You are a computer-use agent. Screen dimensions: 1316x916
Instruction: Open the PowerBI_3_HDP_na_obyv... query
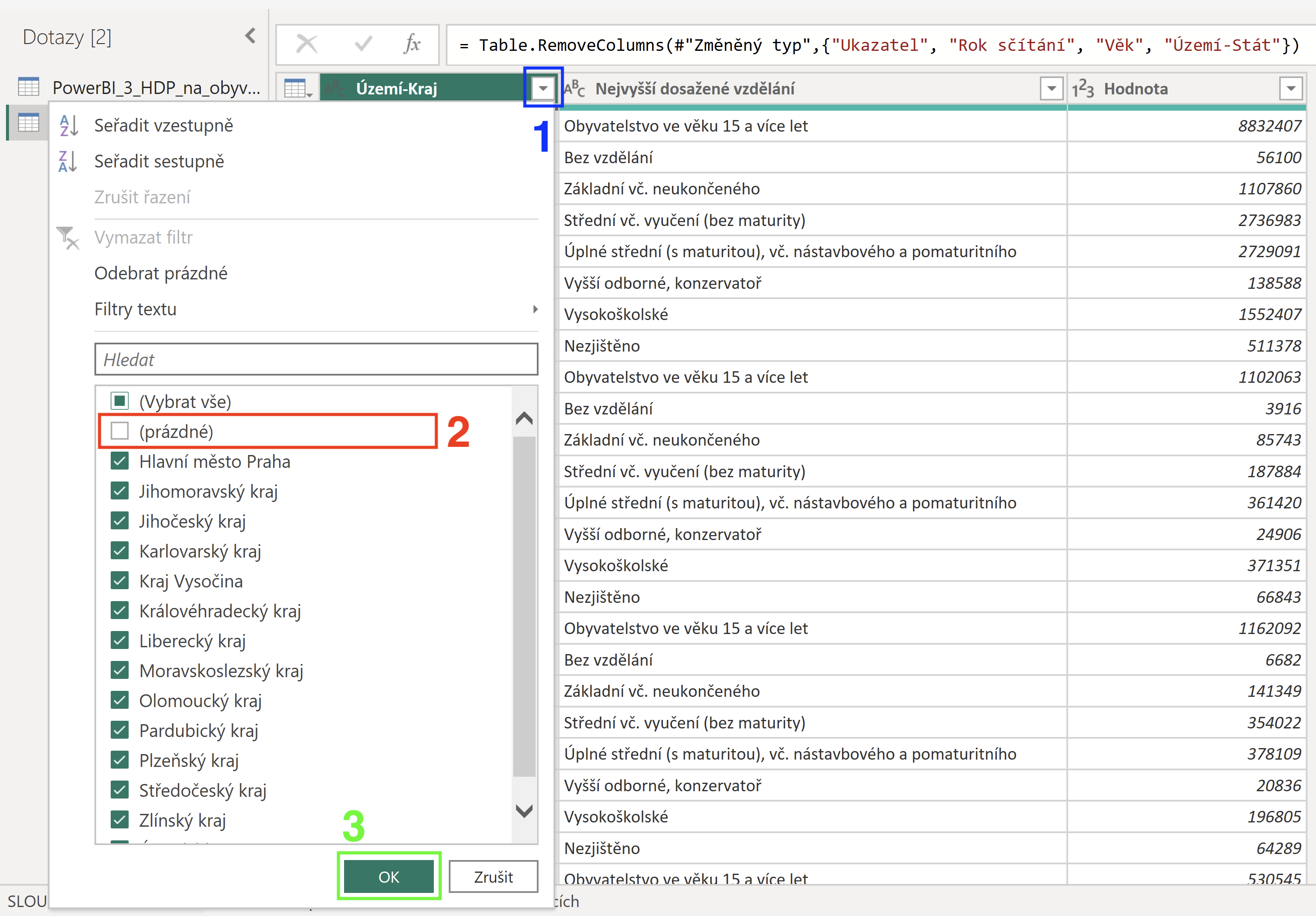point(156,88)
